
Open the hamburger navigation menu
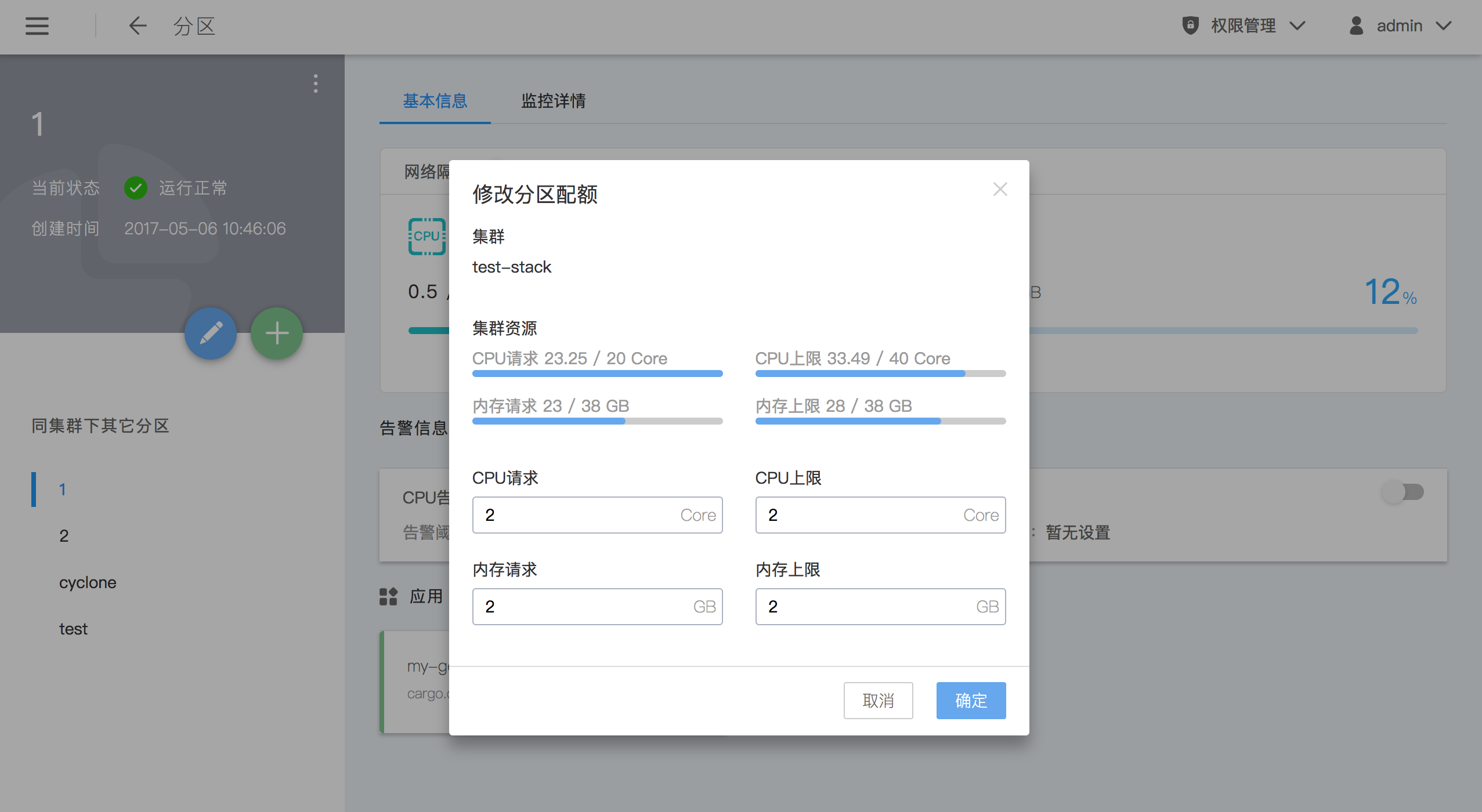coord(37,26)
